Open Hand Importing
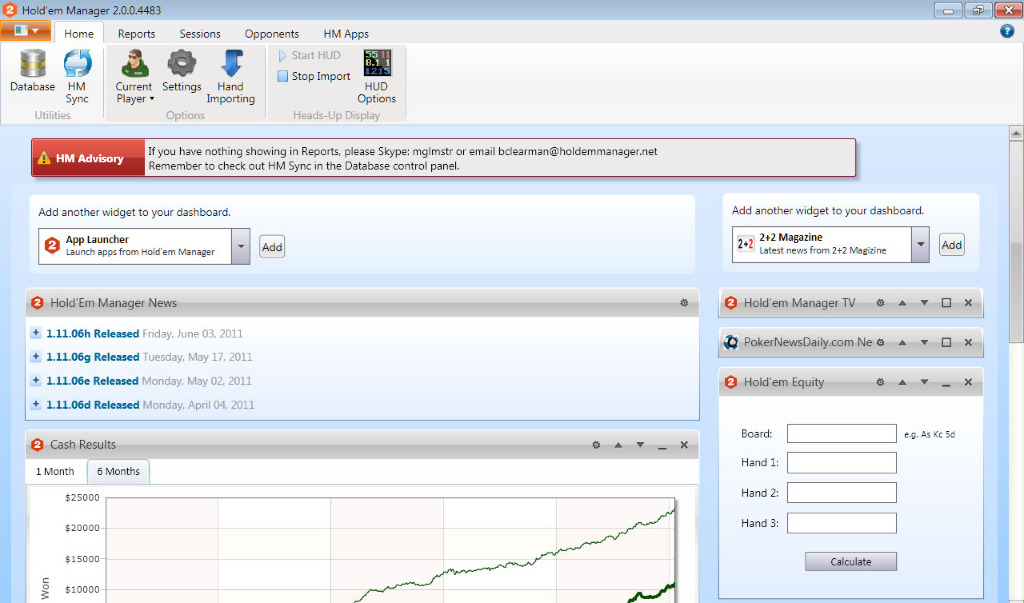1024x603 pixels. pos(231,76)
